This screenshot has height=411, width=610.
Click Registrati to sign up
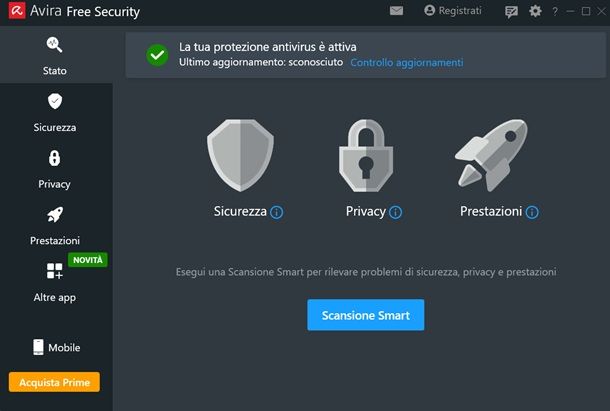click(x=453, y=11)
